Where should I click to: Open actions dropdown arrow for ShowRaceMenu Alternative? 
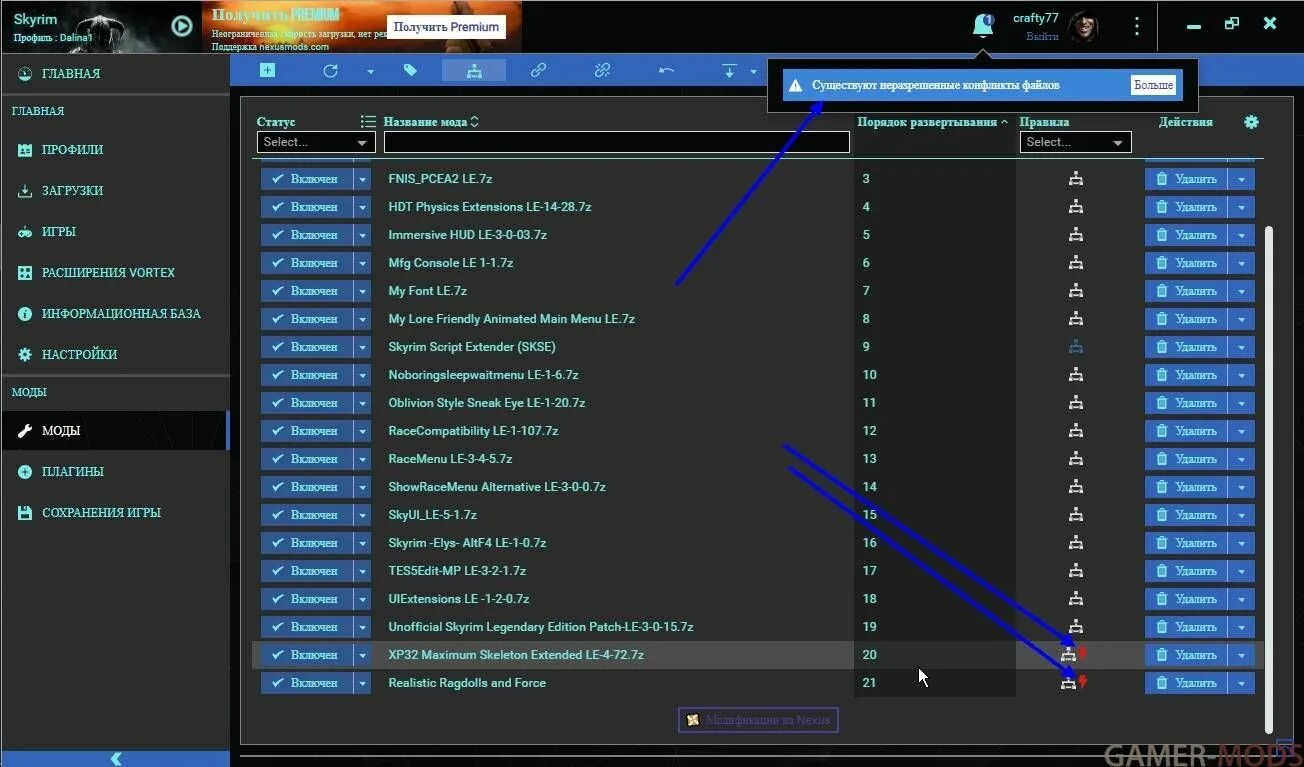1241,487
